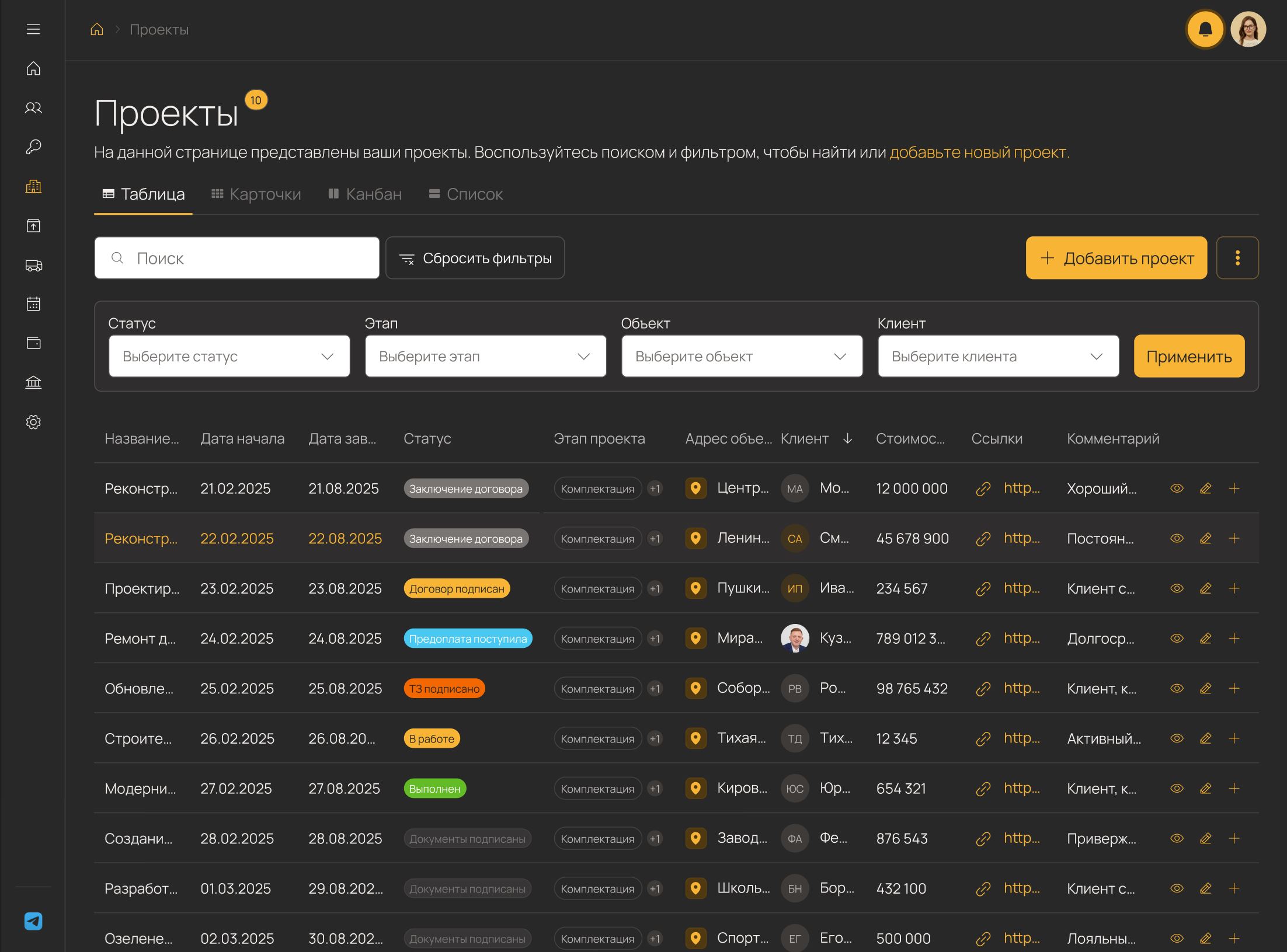View the project starting 28.02.2025
The image size is (1287, 952).
(x=1177, y=839)
